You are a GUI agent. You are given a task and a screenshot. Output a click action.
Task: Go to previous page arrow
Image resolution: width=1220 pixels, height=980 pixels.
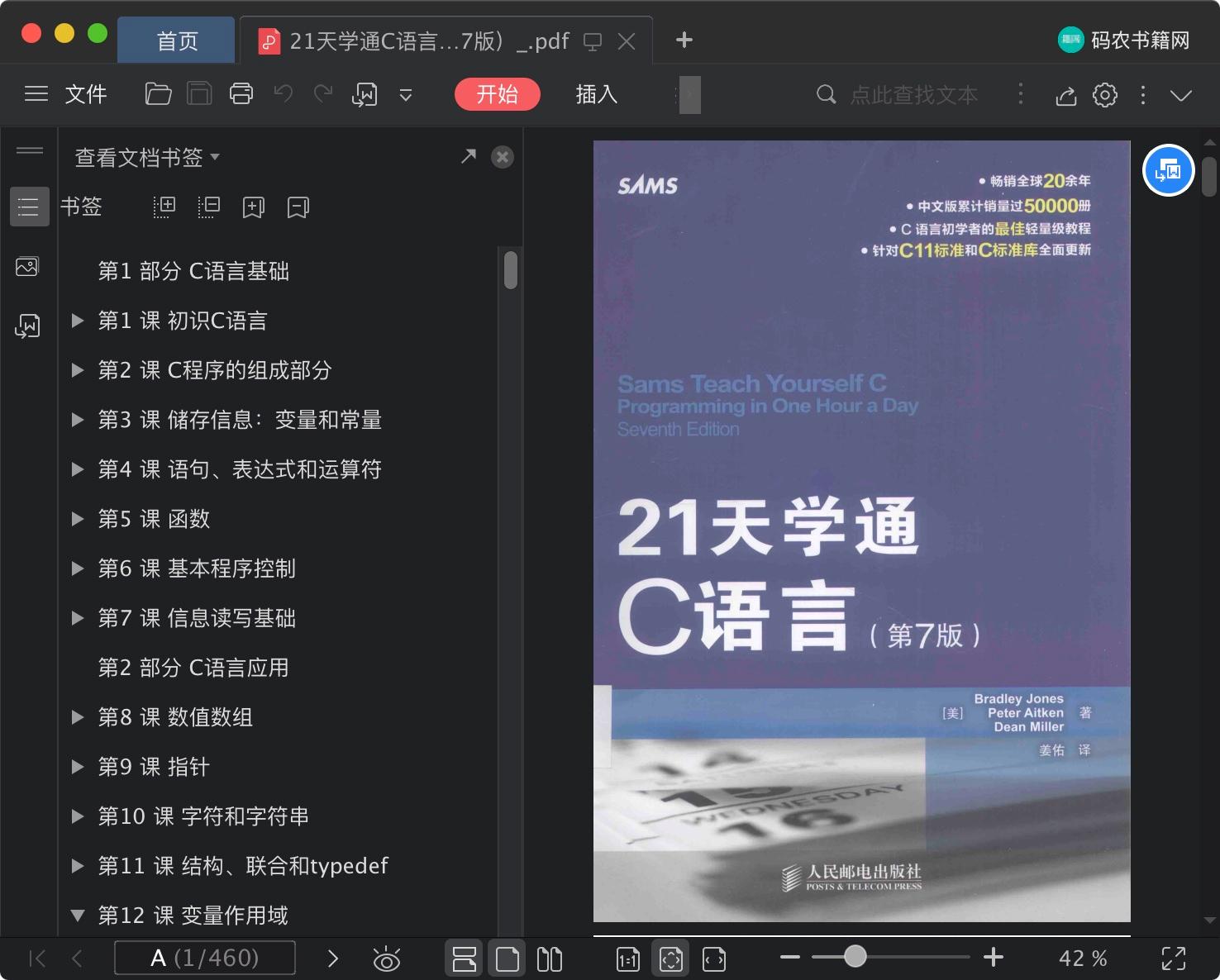click(78, 959)
